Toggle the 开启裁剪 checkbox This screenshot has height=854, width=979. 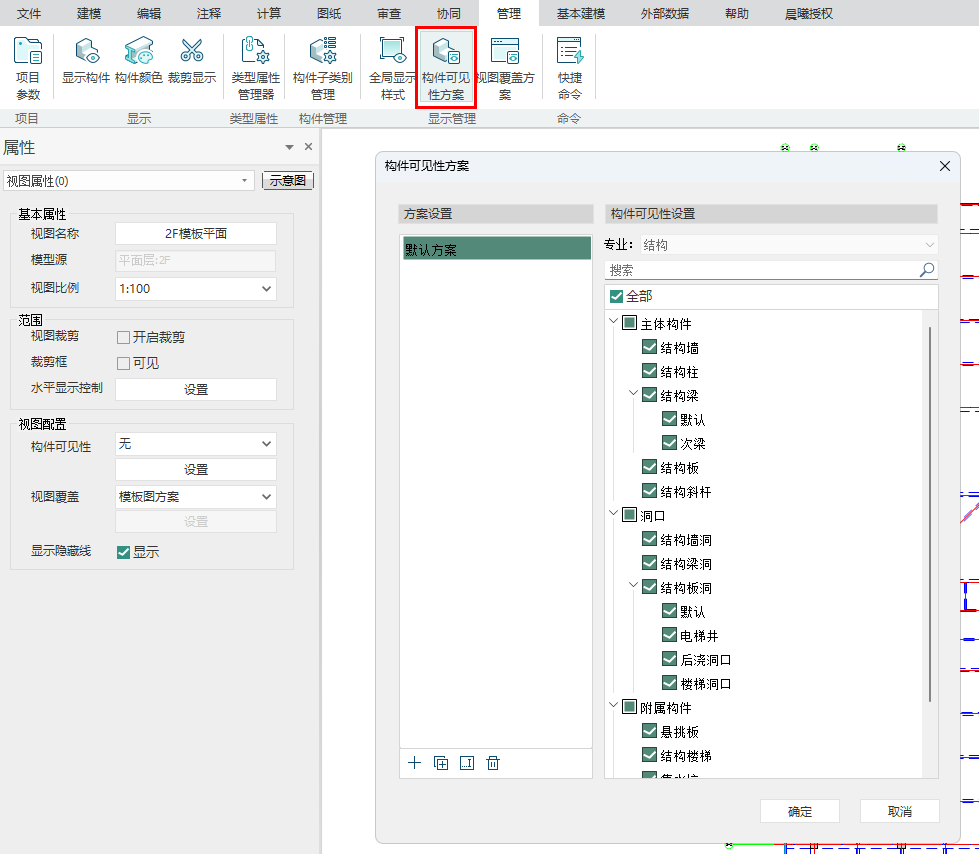click(124, 338)
